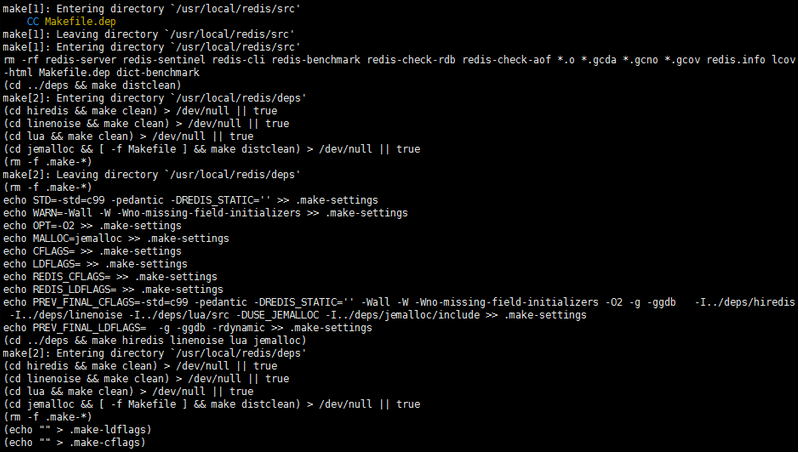
Task: Click the rm -rf redis-server command line
Action: pyautogui.click(x=399, y=60)
